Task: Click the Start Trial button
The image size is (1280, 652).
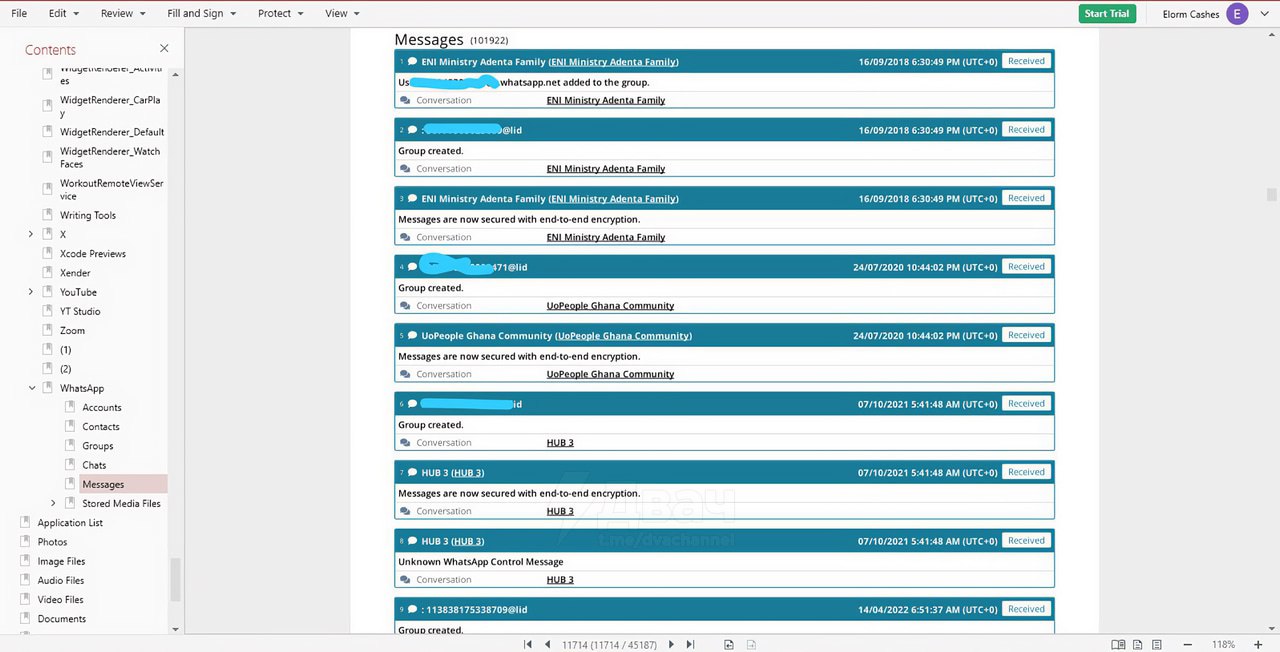Action: click(1107, 14)
